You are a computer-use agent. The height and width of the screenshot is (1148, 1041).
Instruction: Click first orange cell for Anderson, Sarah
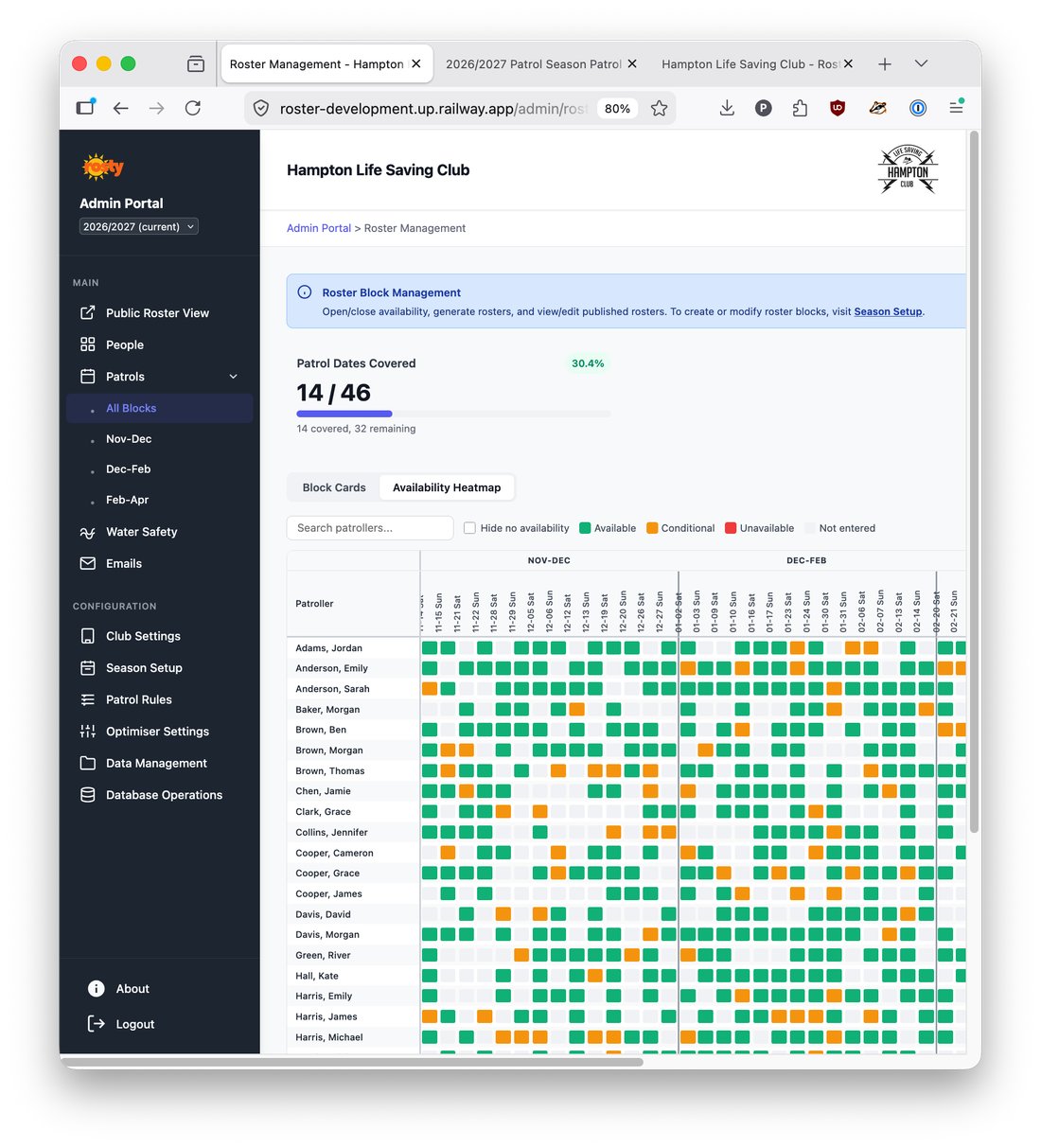[430, 689]
